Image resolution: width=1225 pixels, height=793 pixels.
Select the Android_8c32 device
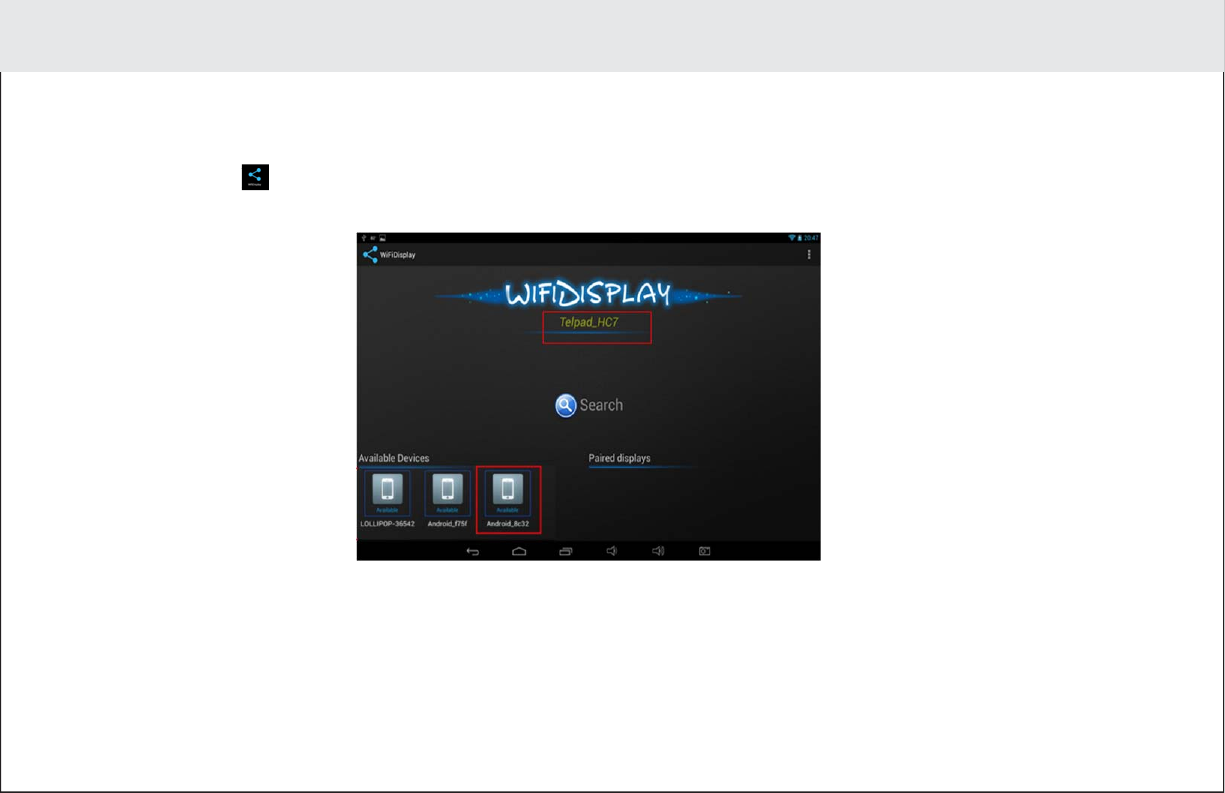click(508, 500)
